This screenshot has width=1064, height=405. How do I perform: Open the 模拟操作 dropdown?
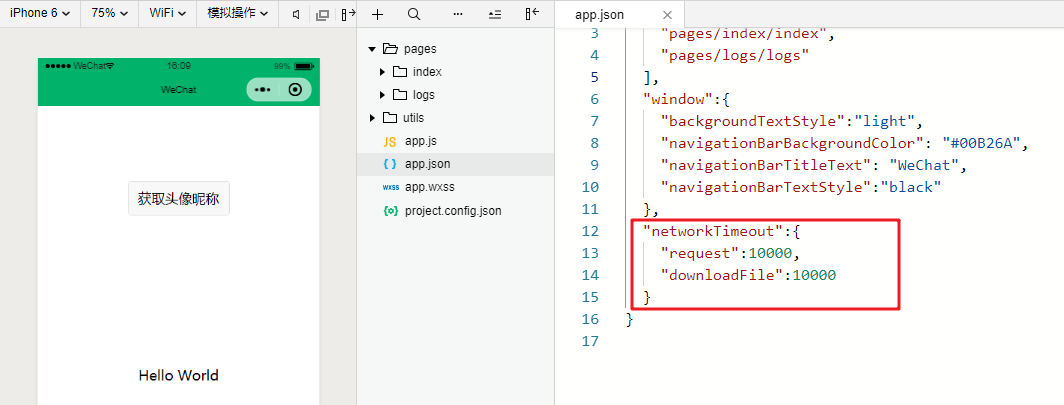[x=238, y=14]
